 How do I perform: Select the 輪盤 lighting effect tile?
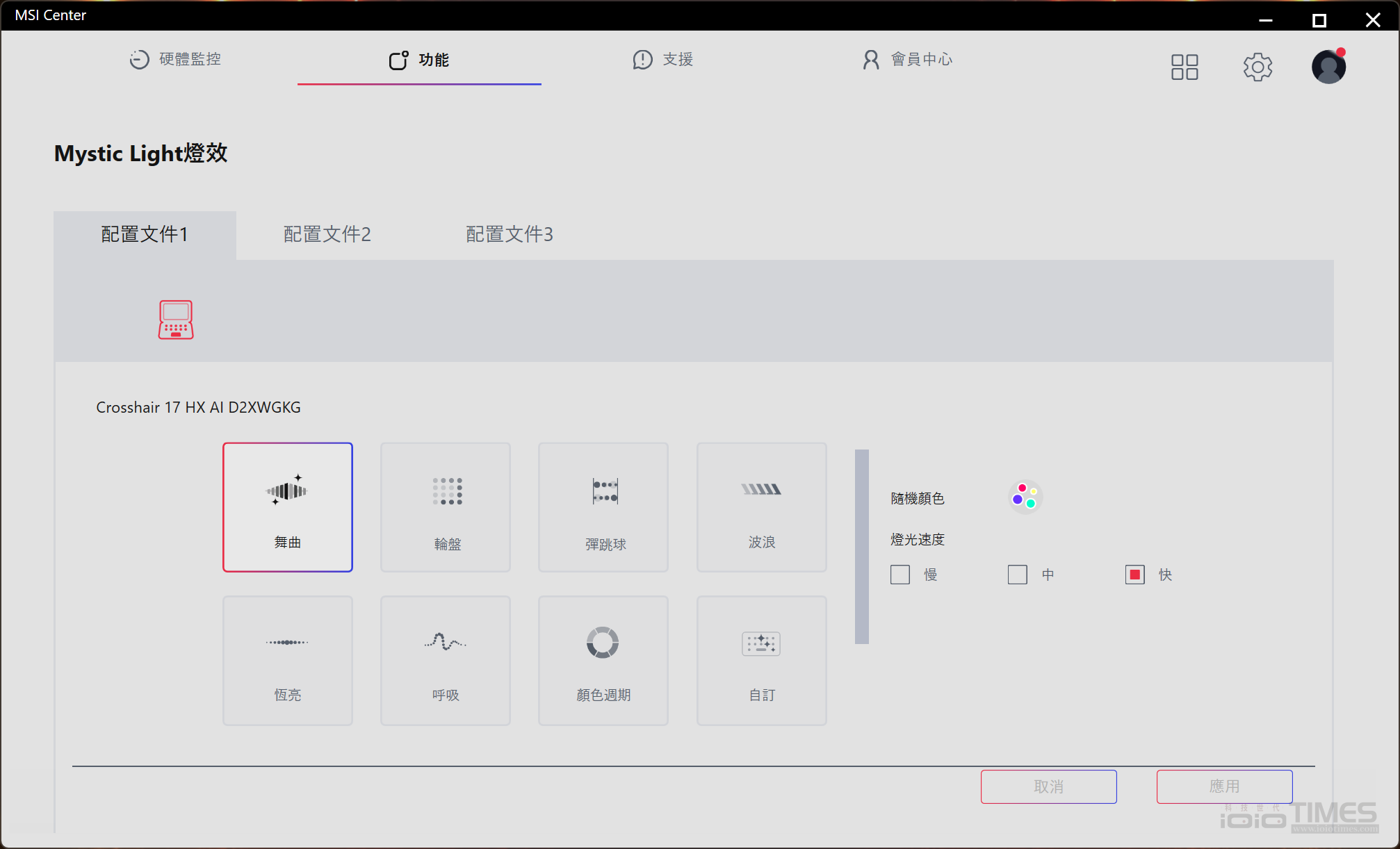pyautogui.click(x=445, y=507)
